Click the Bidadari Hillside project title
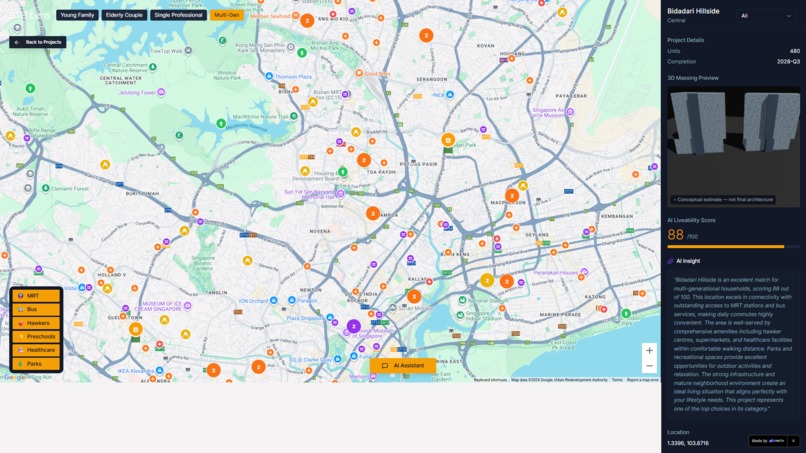 point(693,11)
